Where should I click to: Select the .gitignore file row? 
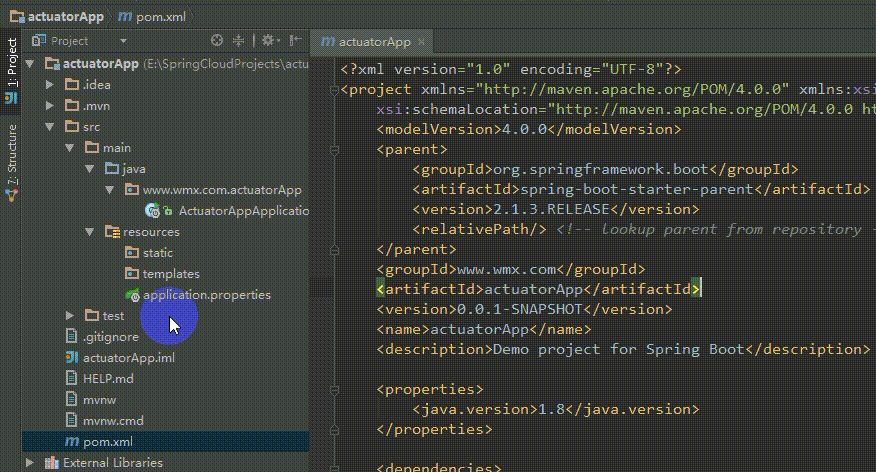[x=165, y=337]
